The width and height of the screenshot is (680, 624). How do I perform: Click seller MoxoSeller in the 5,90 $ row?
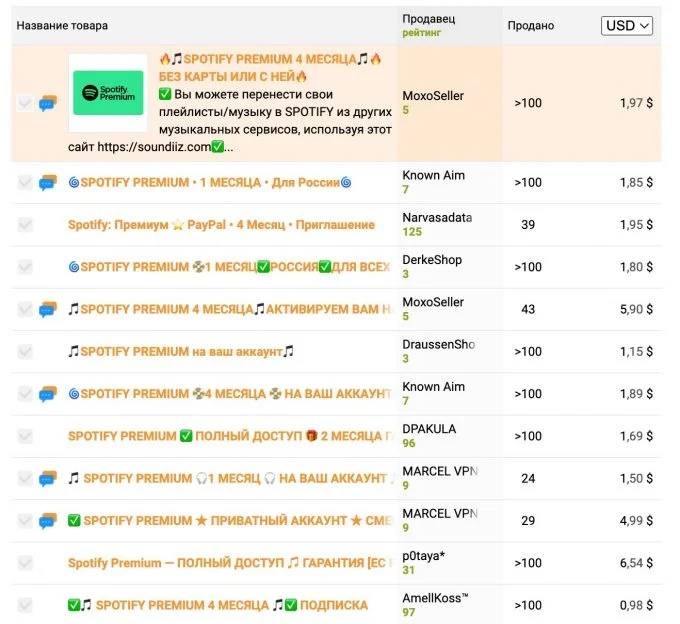point(433,302)
